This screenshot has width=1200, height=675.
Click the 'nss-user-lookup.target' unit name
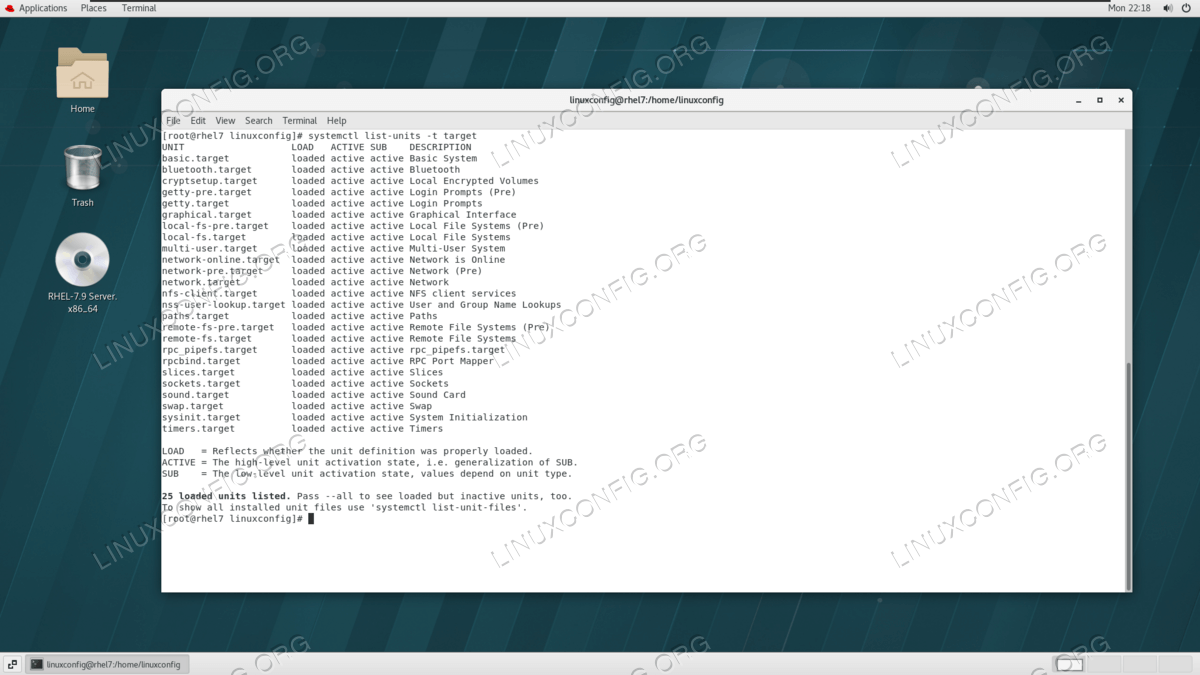224,305
